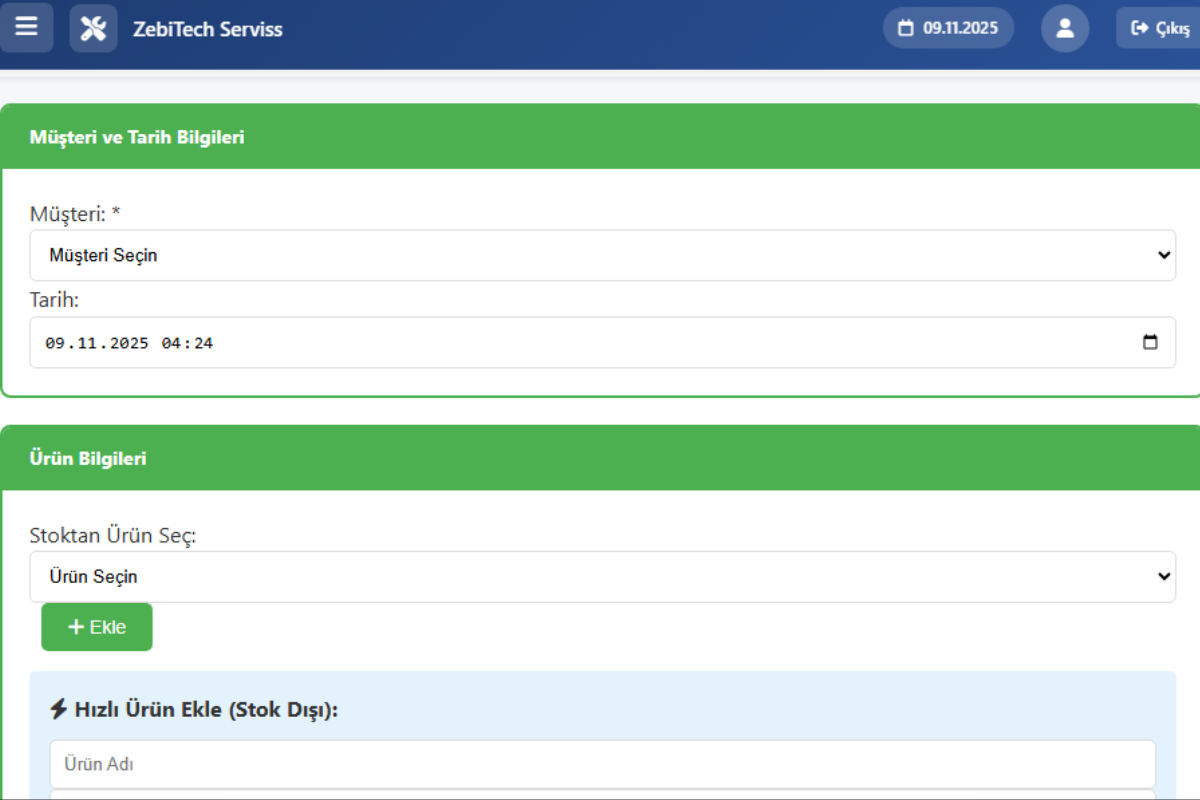Select the minutes value in Tarih field

tap(203, 343)
